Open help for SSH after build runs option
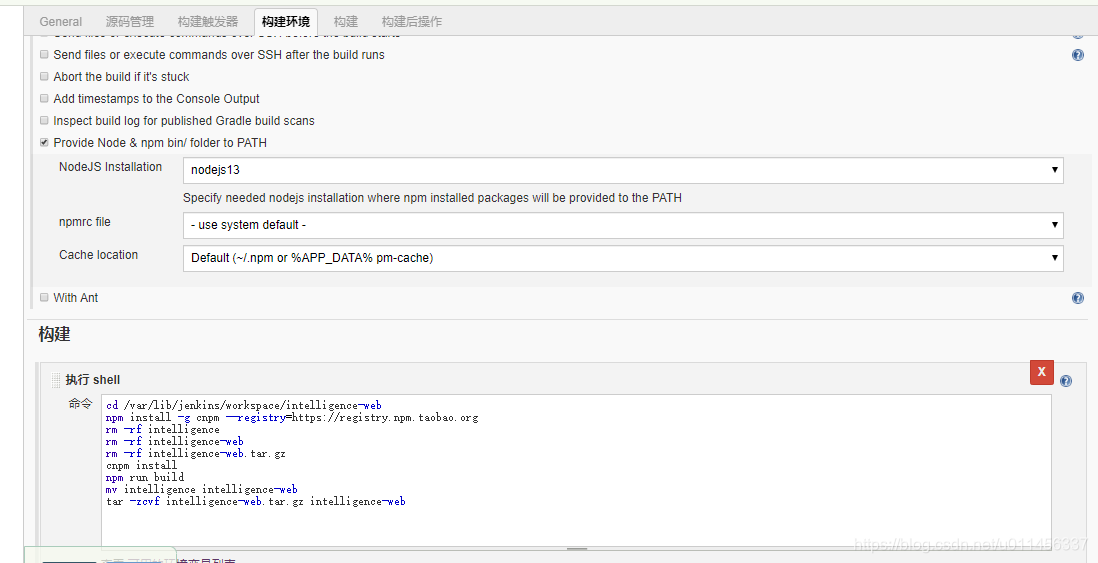The height and width of the screenshot is (563, 1098). coord(1078,55)
